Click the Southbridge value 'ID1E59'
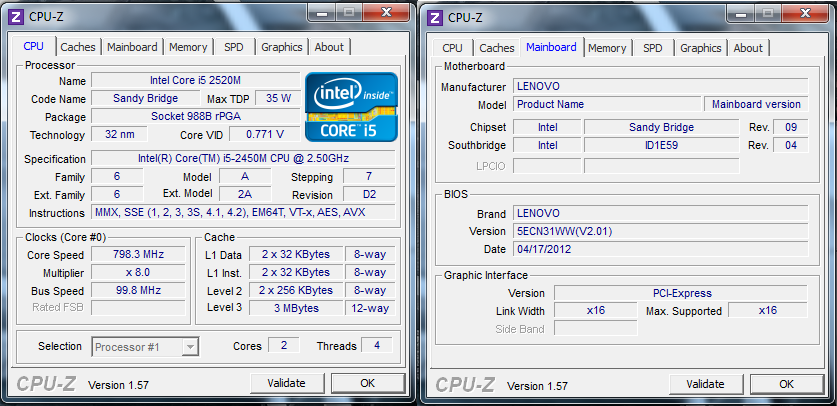The image size is (837, 406). pyautogui.click(x=661, y=145)
